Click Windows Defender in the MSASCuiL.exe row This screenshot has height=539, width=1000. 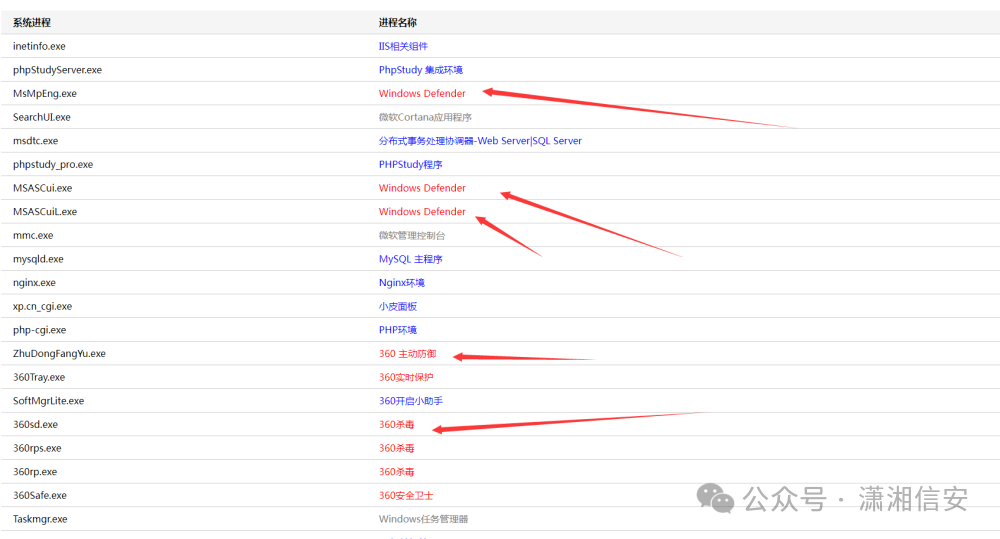(422, 212)
